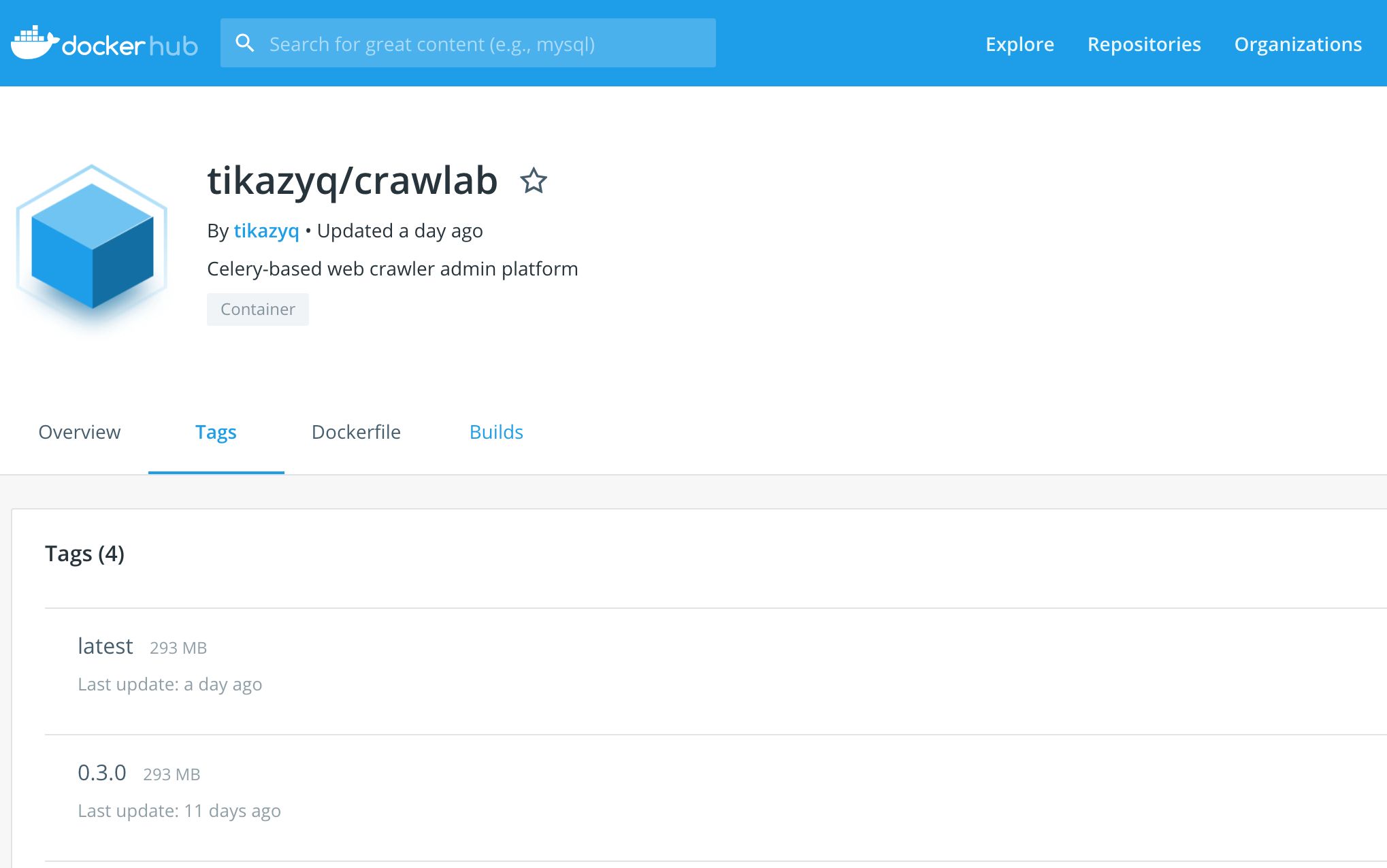Click the Builds hyperlink in tabs
The image size is (1387, 868).
click(x=496, y=432)
